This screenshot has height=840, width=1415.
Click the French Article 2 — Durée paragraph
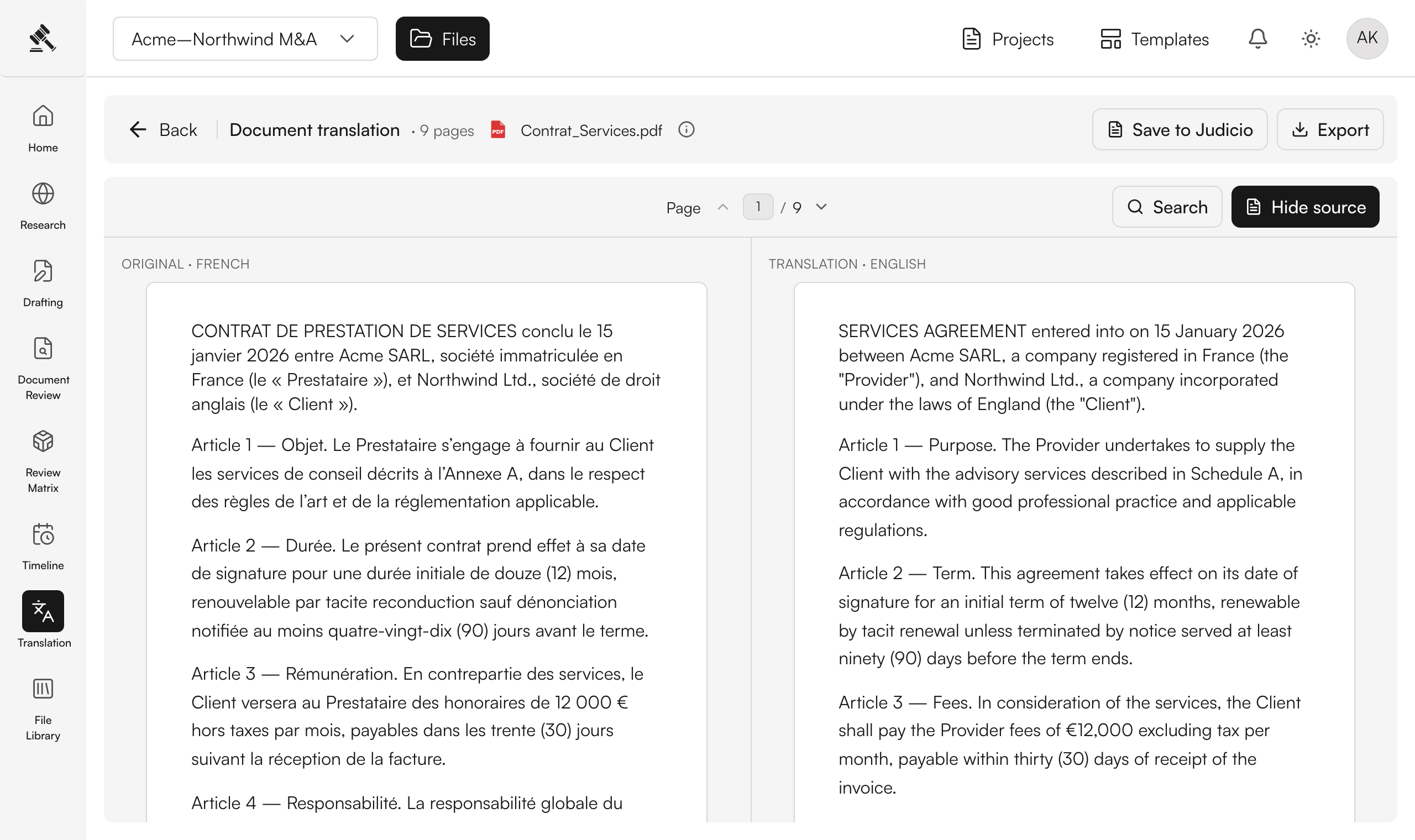[420, 587]
